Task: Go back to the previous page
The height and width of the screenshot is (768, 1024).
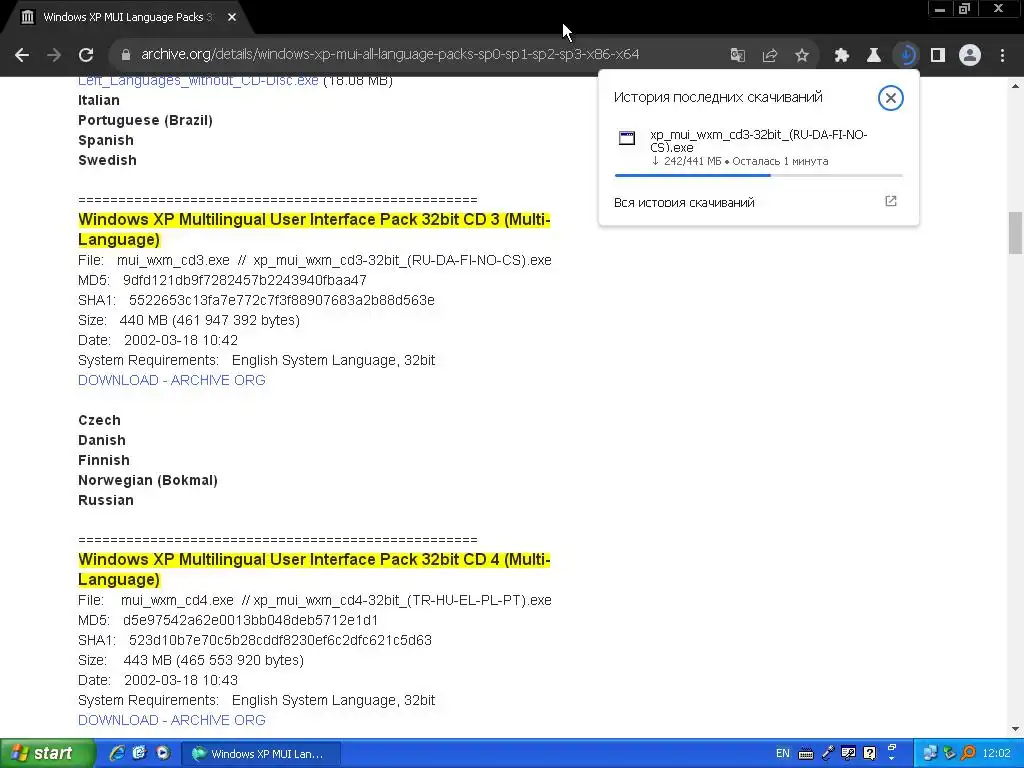Action: (x=22, y=55)
